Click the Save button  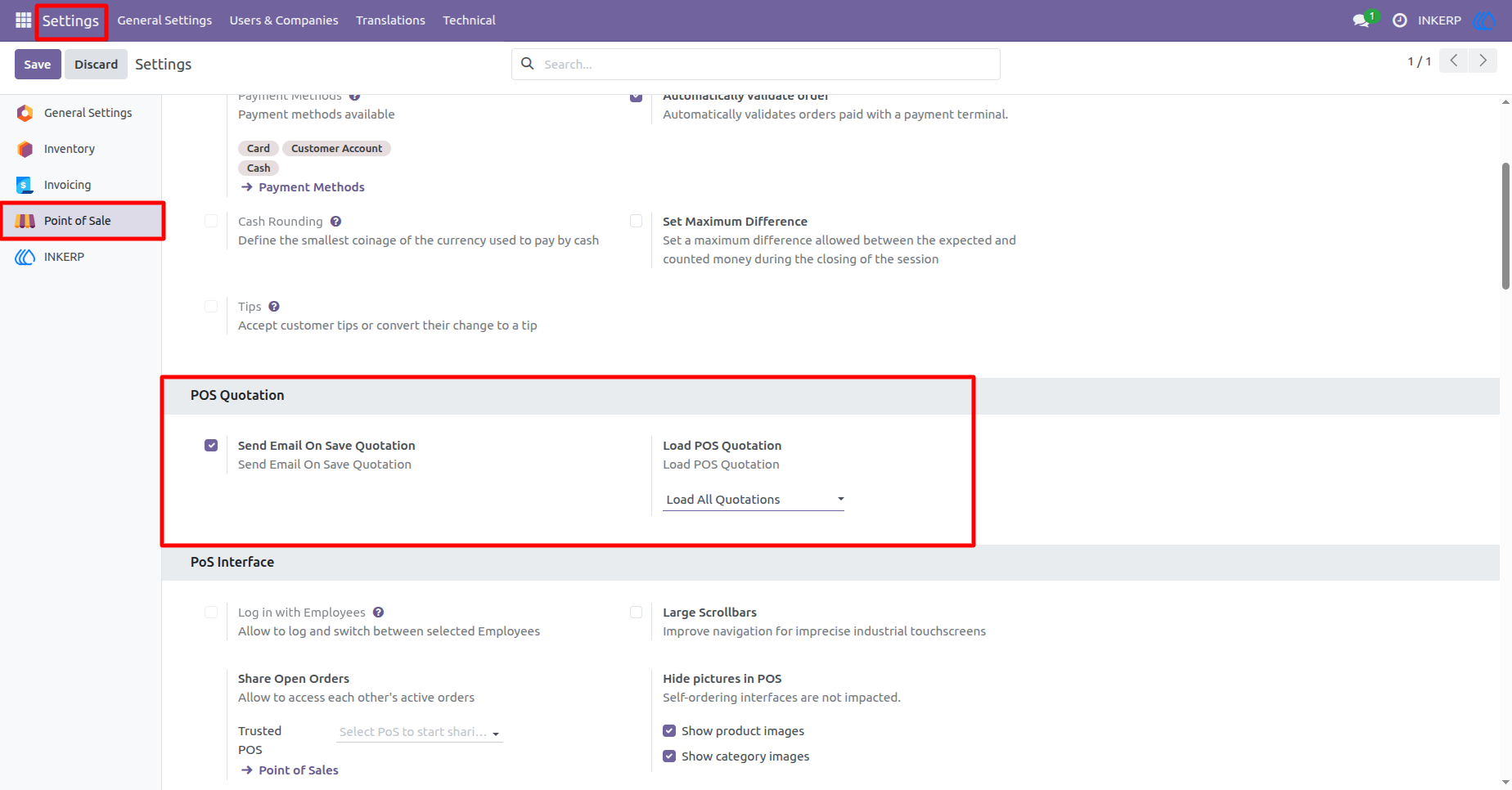(38, 64)
